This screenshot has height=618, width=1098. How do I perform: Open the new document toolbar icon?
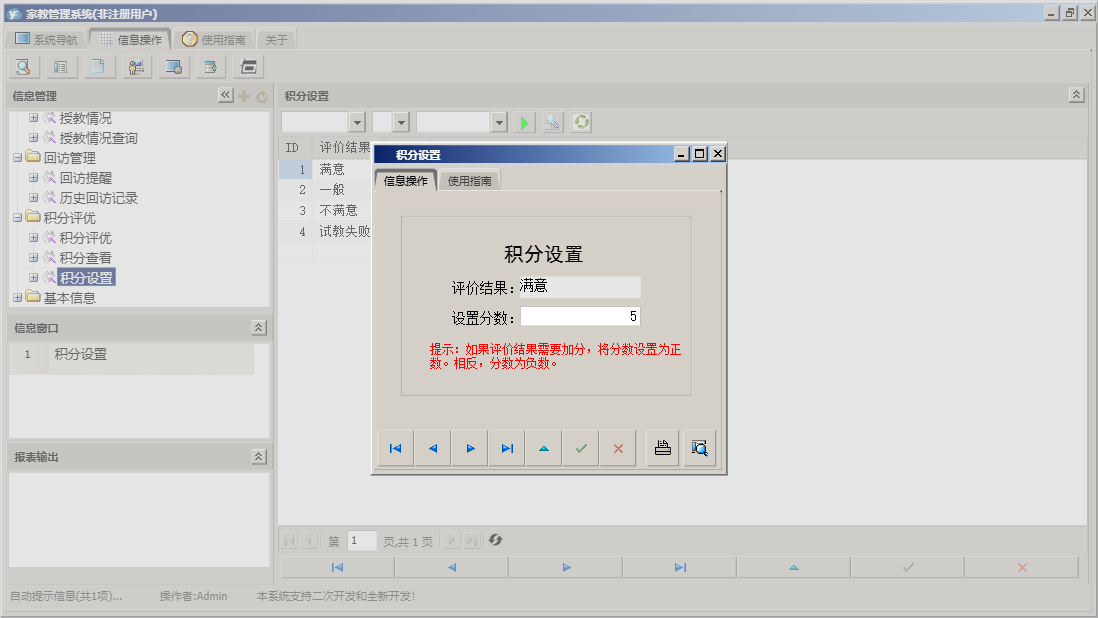98,66
